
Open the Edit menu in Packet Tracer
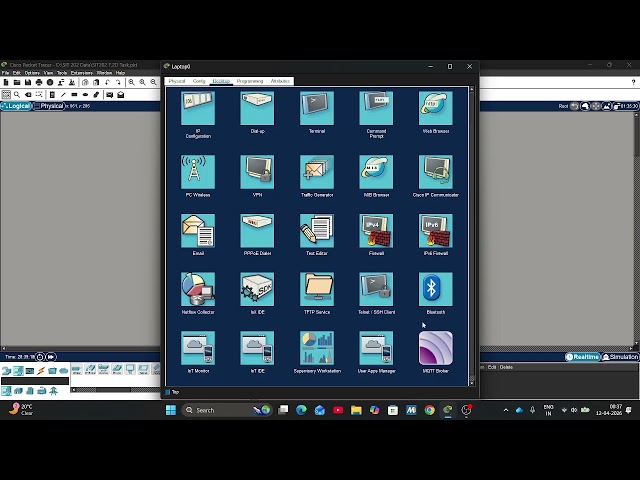coord(16,73)
